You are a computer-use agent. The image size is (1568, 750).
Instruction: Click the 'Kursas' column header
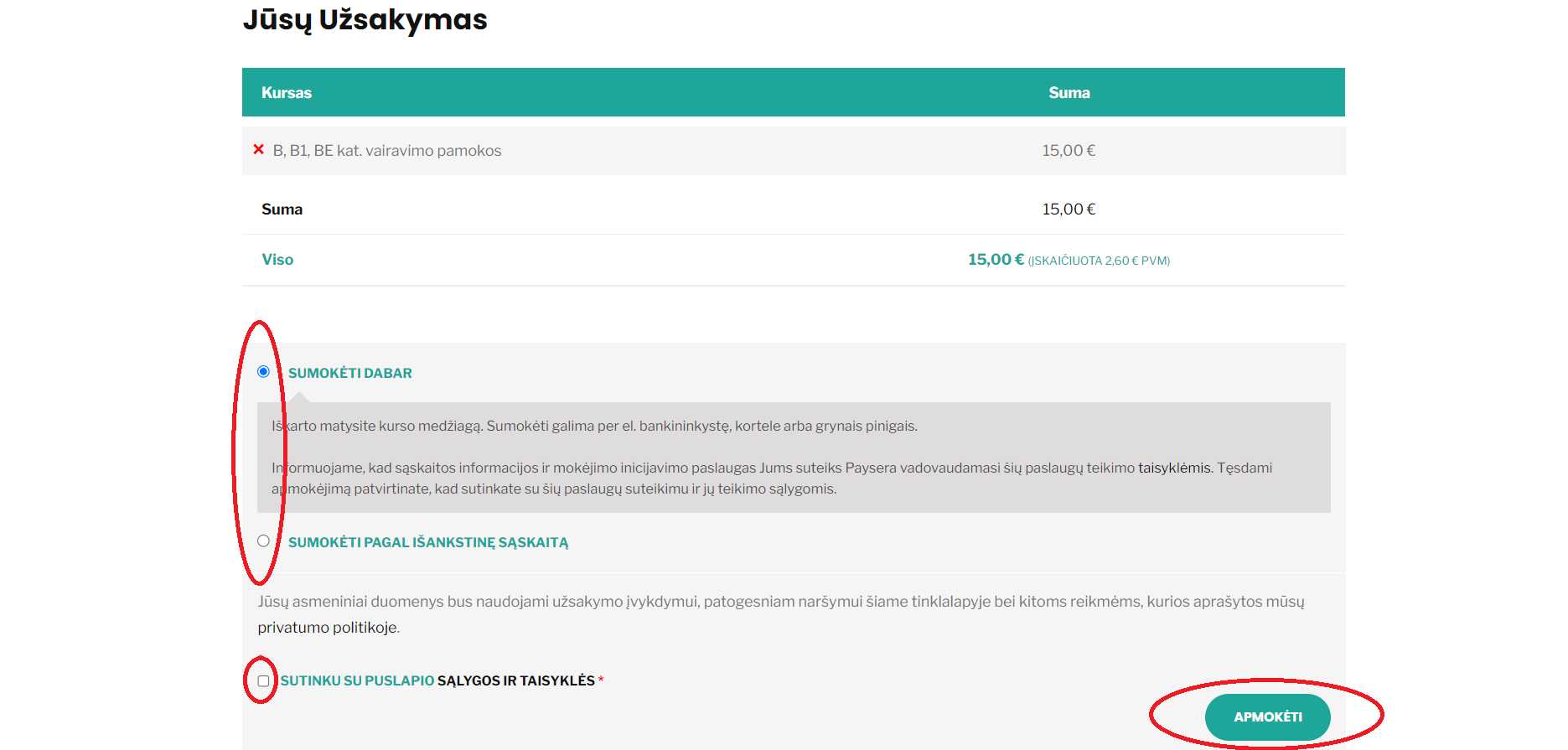click(286, 93)
